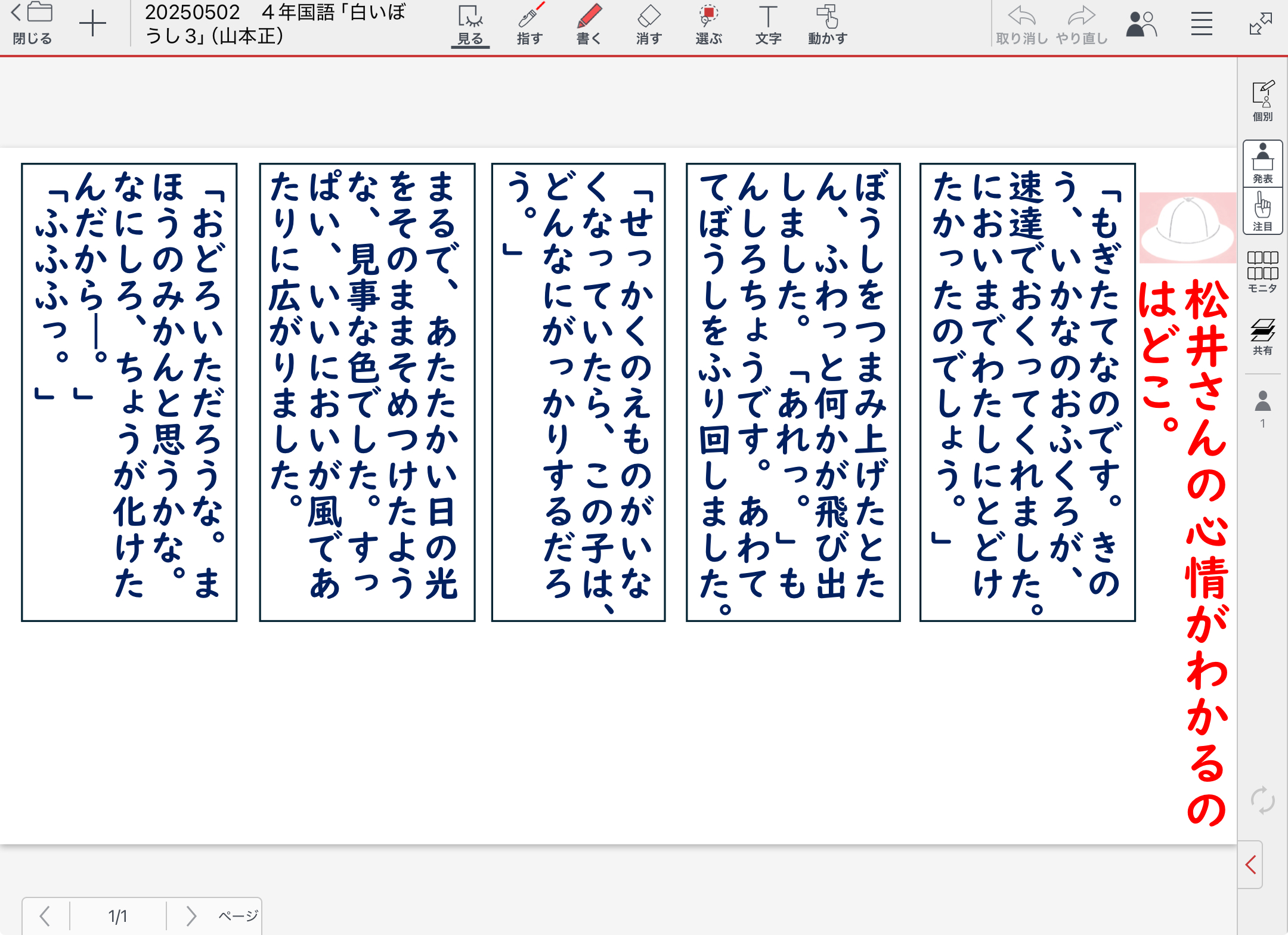Viewport: 1288px width, 935px height.
Task: Open the participants people icon
Action: 1141,24
